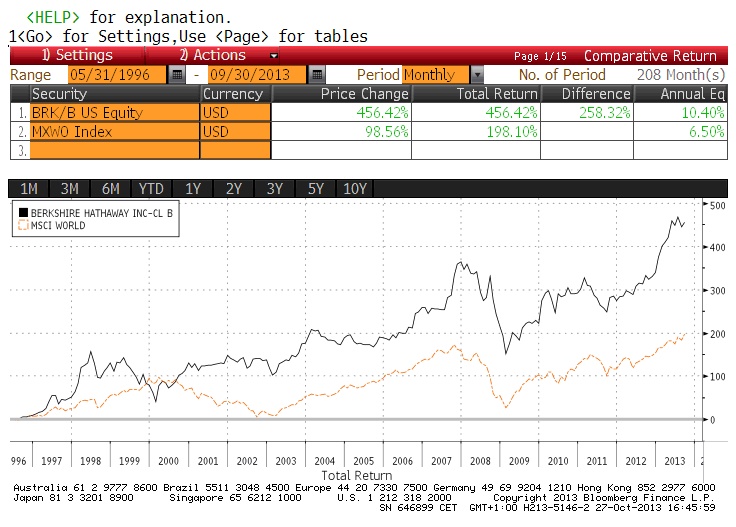Click the Comparative Return title

tap(650, 56)
